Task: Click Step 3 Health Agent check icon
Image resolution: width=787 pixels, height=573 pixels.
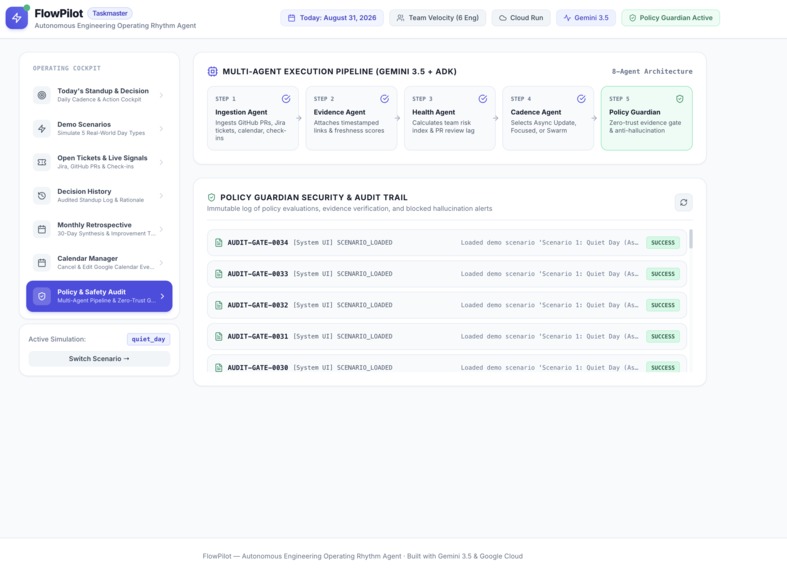Action: pos(483,99)
